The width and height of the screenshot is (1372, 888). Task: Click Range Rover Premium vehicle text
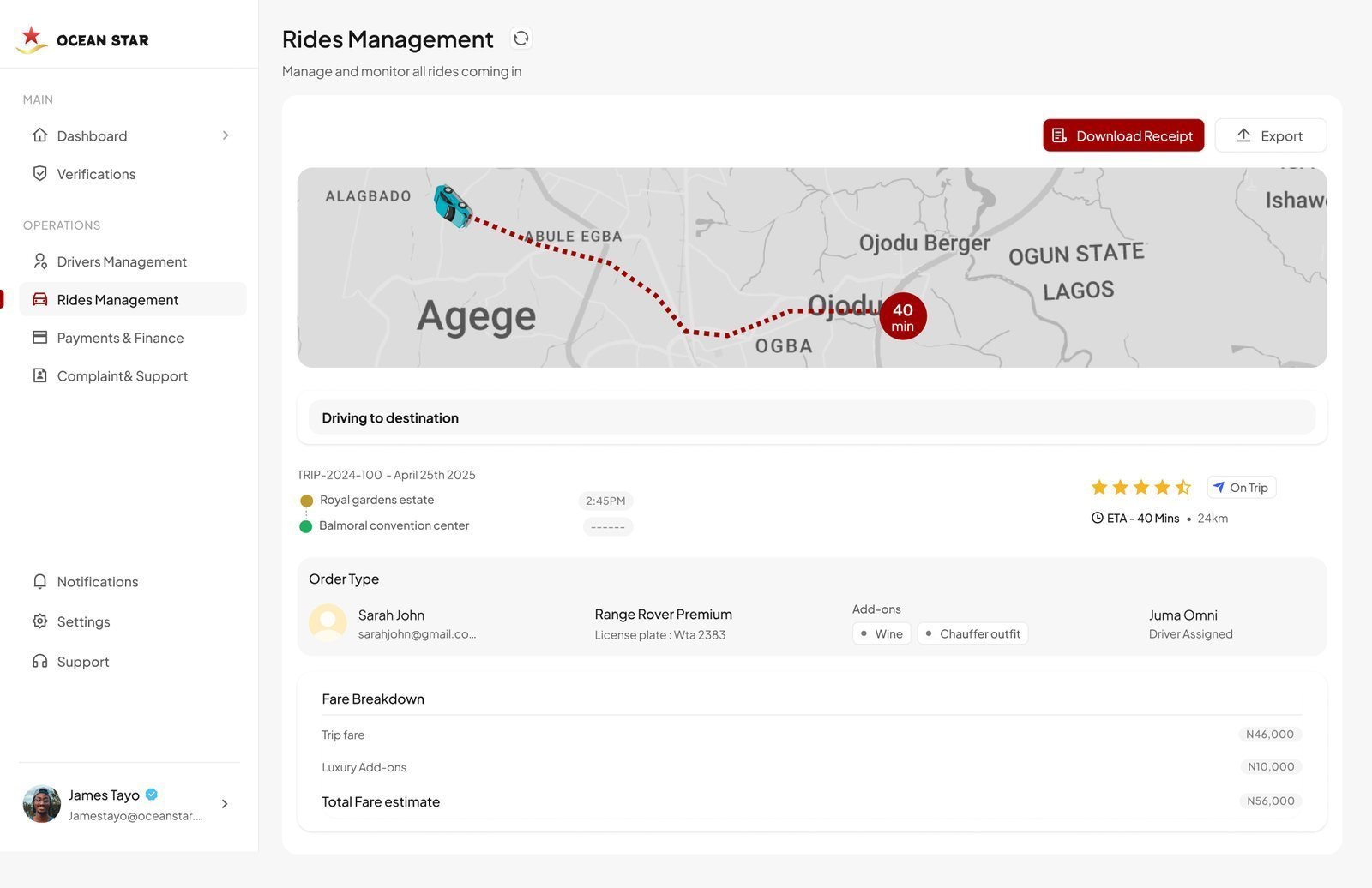(x=664, y=614)
